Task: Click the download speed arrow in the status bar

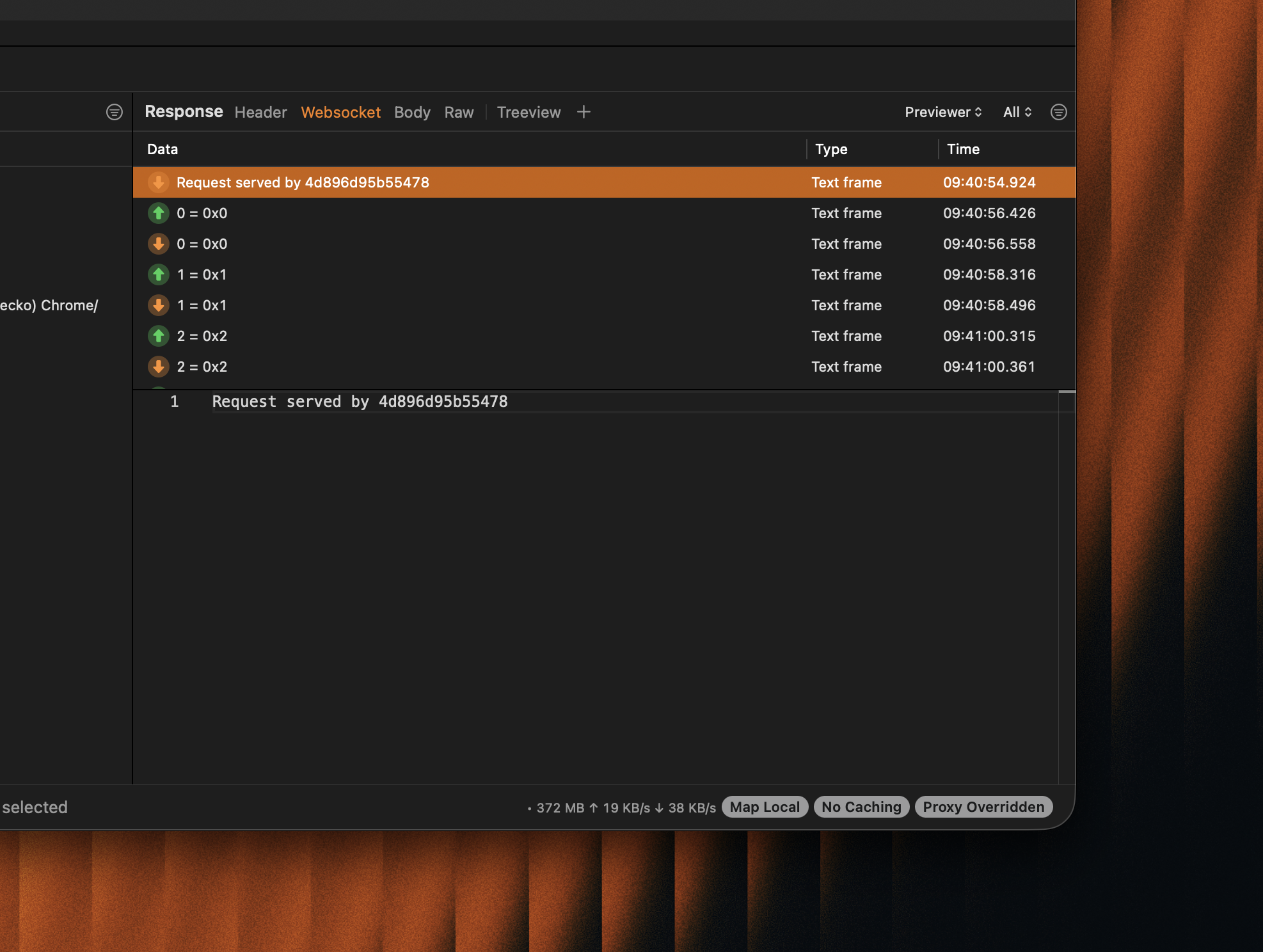Action: click(x=659, y=808)
